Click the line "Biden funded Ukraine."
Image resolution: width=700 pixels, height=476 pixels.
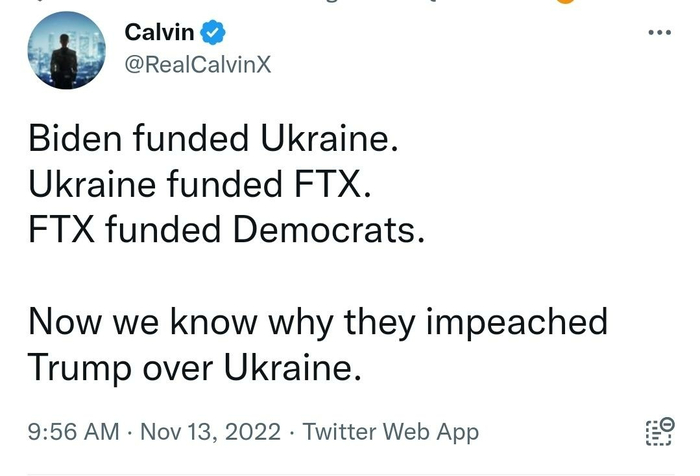(213, 139)
